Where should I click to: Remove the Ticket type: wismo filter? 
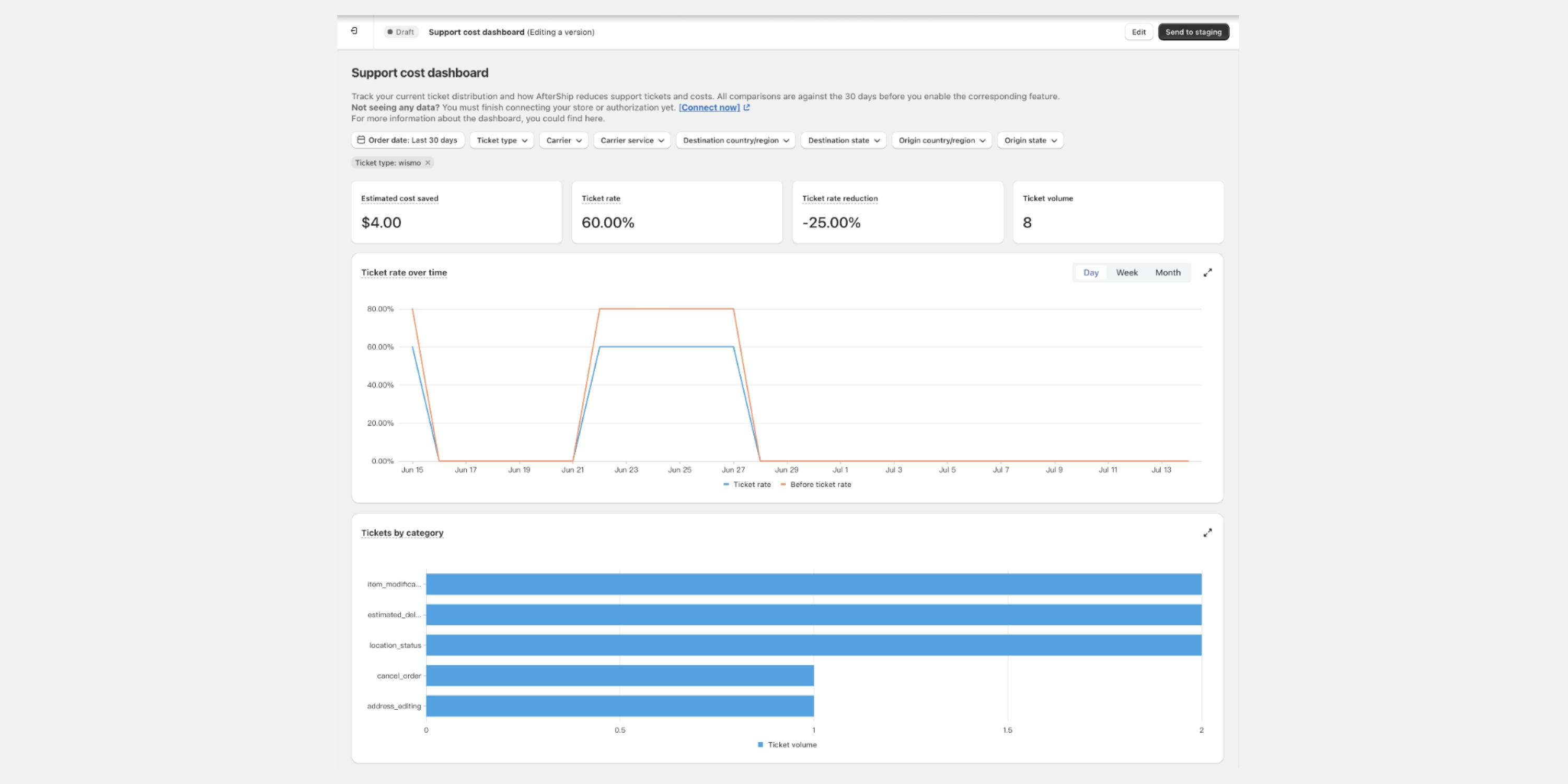pos(428,163)
